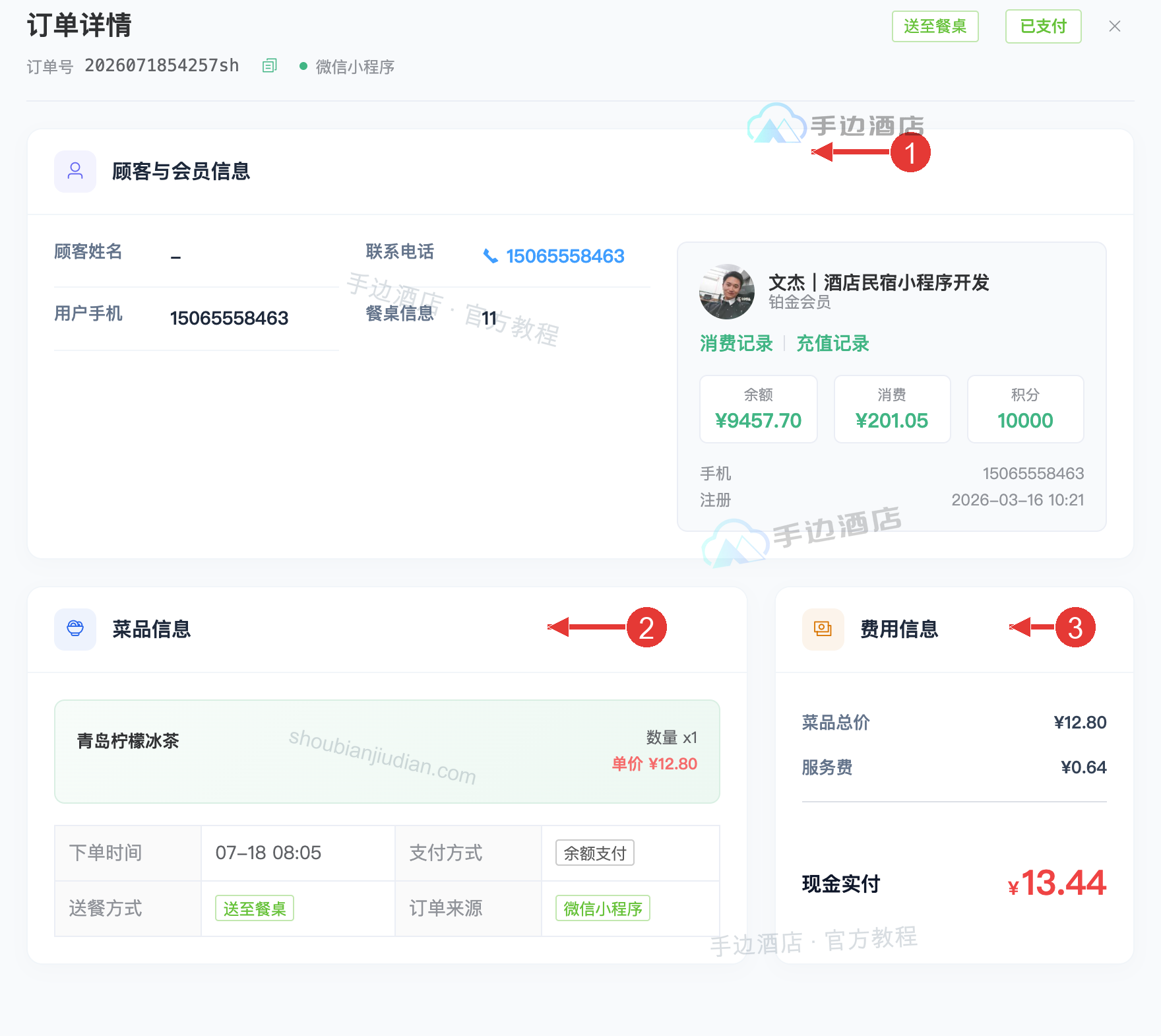Open the member avatar photo
1161x1036 pixels.
click(726, 292)
